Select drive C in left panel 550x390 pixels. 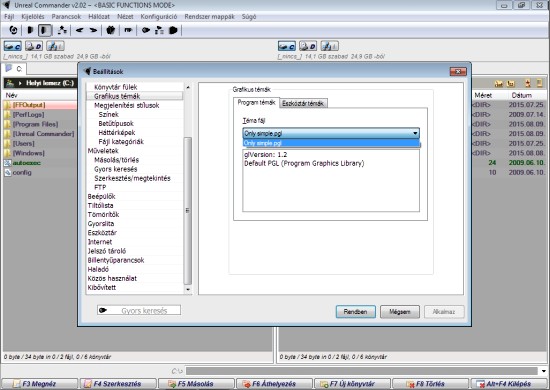tap(13, 46)
